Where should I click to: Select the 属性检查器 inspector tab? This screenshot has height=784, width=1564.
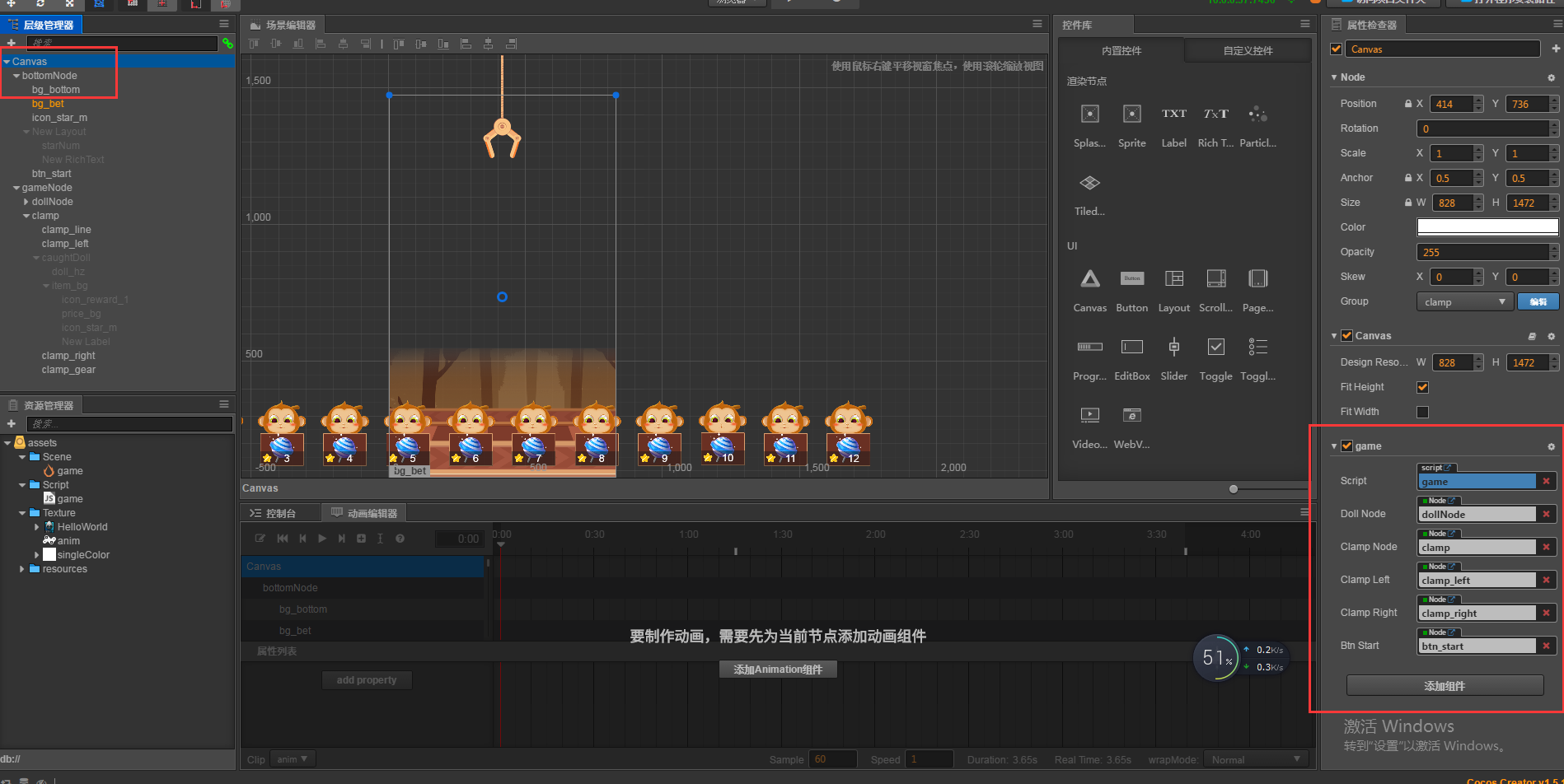(1364, 25)
